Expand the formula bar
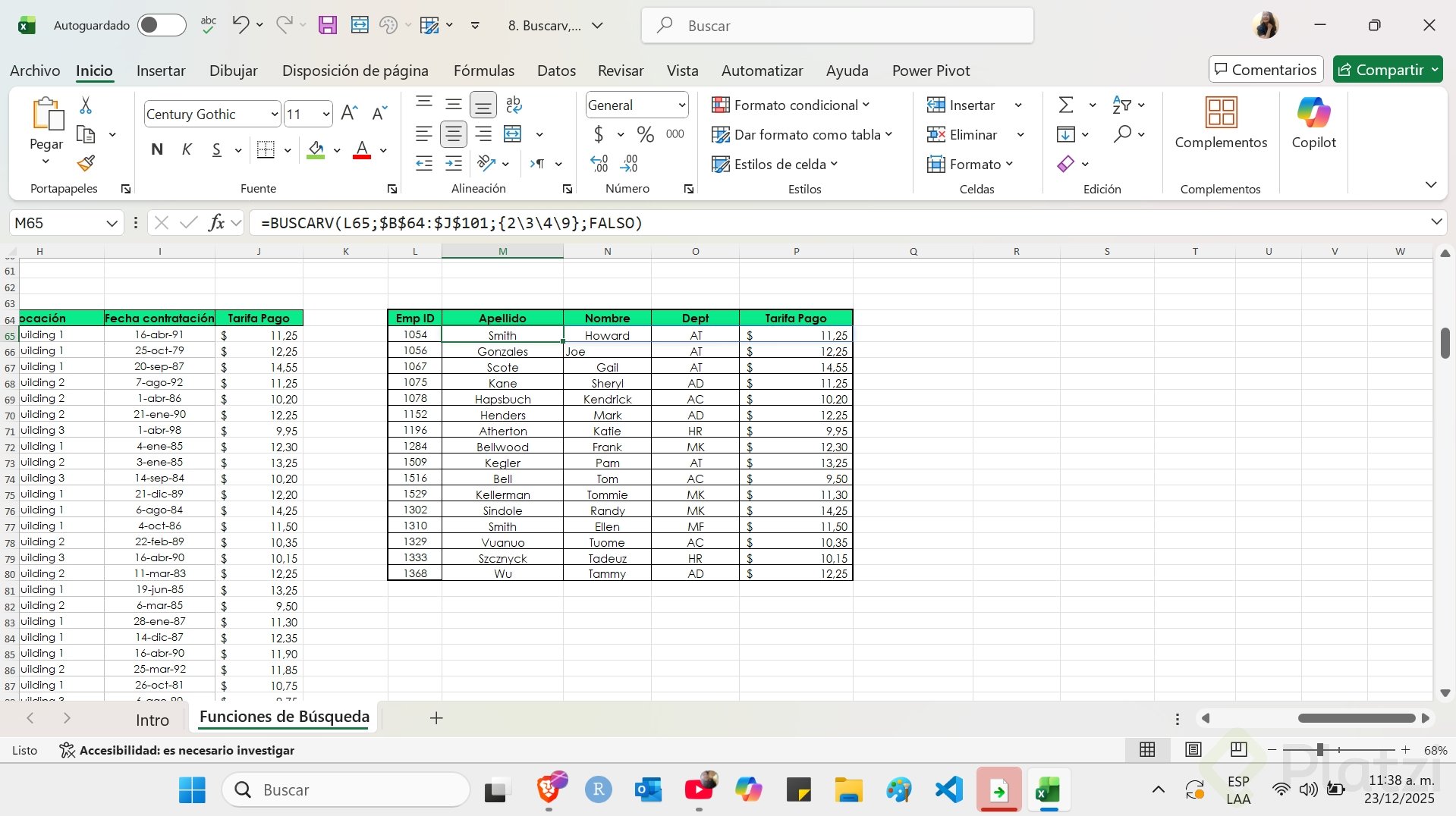Image resolution: width=1456 pixels, height=816 pixels. pyautogui.click(x=1436, y=222)
